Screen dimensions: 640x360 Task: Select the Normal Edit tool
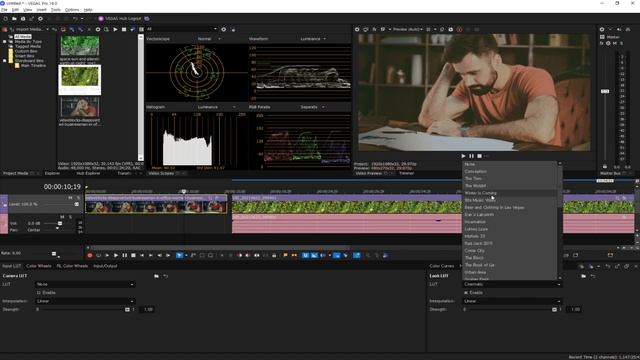[x=180, y=256]
